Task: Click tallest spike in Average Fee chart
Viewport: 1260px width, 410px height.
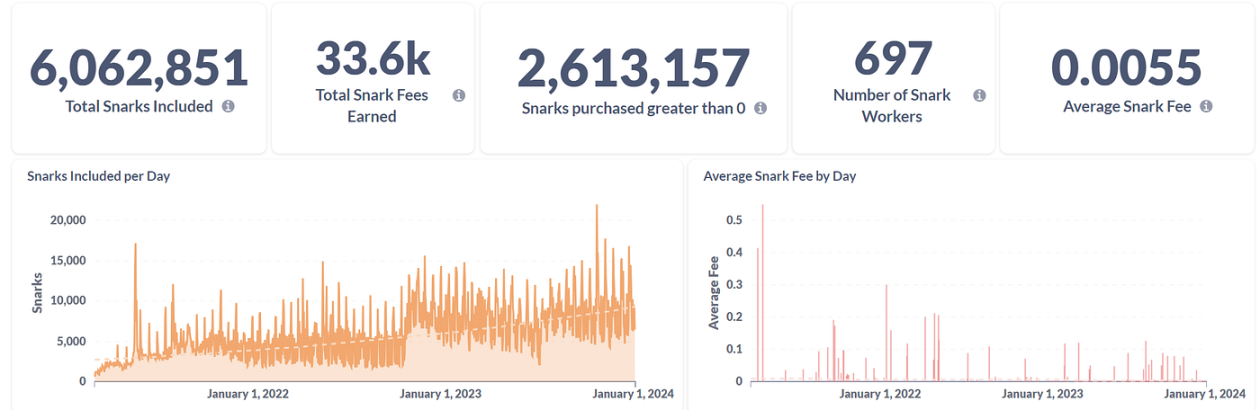Action: tap(762, 207)
